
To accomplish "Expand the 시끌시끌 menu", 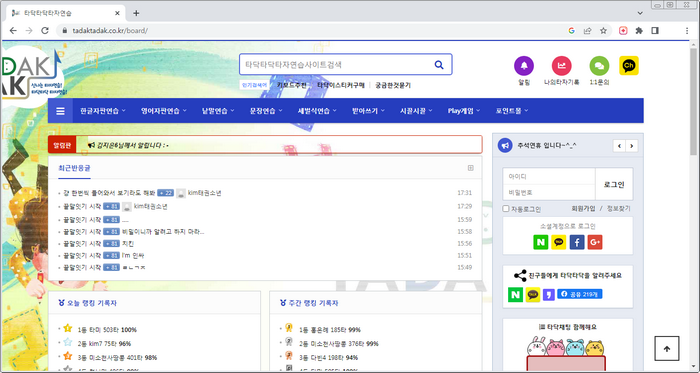I will point(416,111).
